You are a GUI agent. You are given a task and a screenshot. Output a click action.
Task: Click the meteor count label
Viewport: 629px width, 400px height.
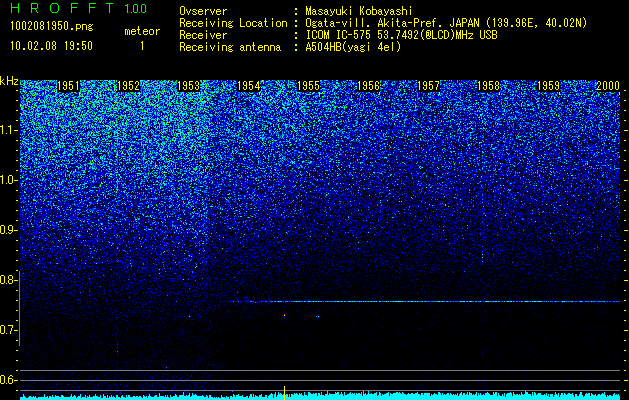pos(142,31)
